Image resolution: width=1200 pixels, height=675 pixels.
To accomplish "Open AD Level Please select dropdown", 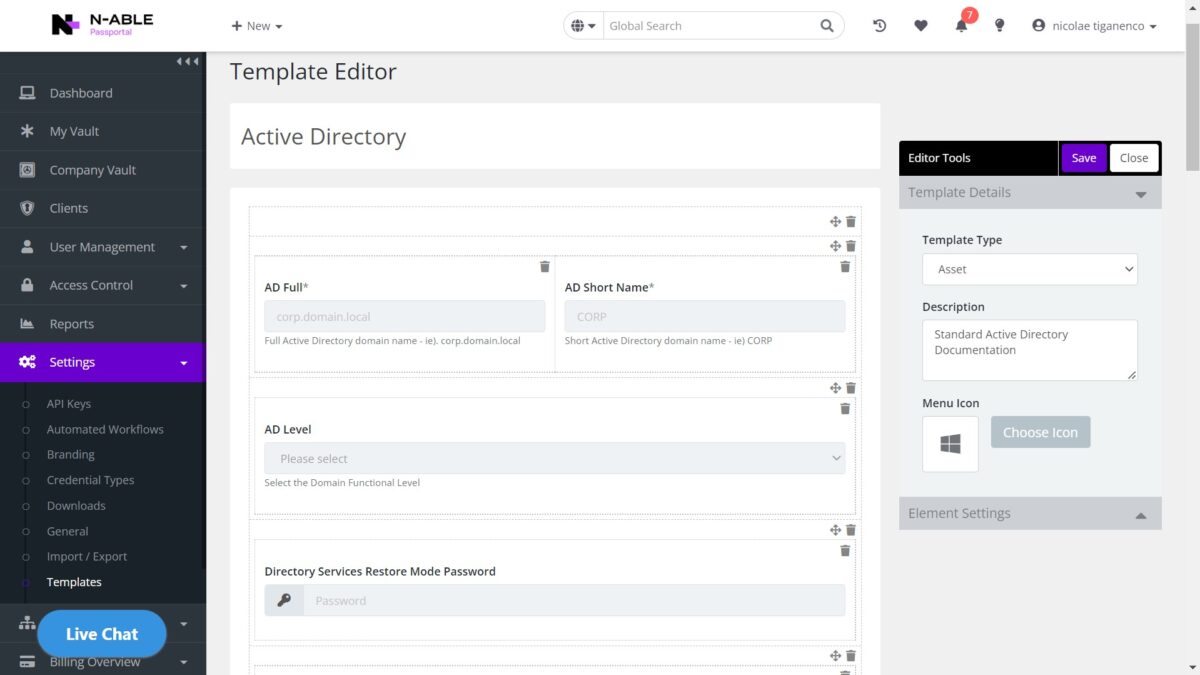I will pyautogui.click(x=555, y=458).
